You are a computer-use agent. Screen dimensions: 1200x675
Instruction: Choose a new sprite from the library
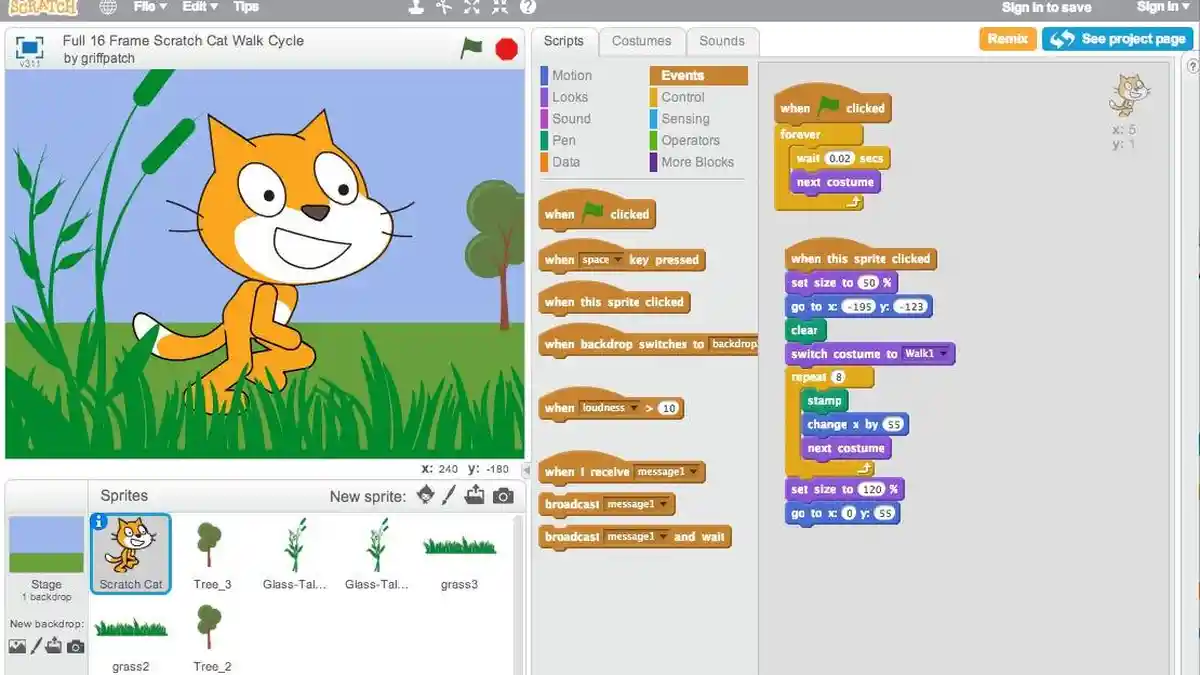pyautogui.click(x=426, y=494)
